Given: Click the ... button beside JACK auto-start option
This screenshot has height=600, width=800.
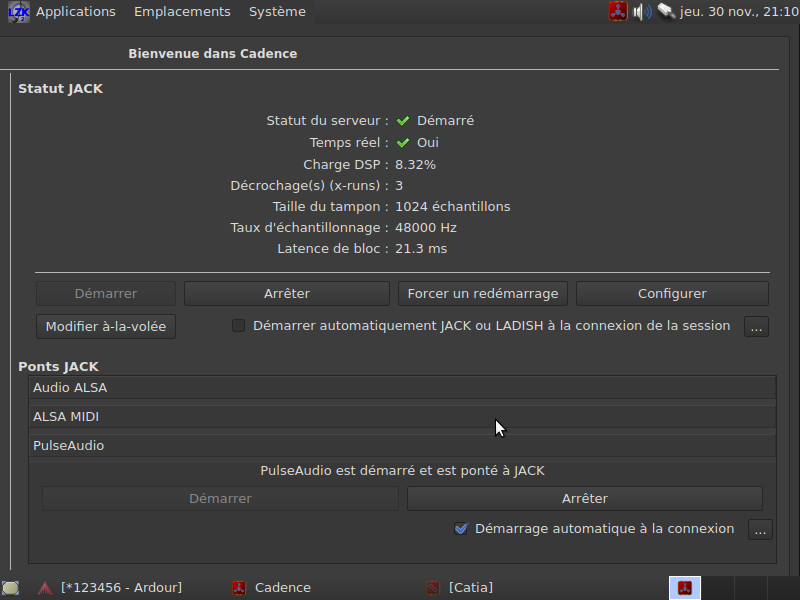Looking at the screenshot, I should click(x=756, y=327).
